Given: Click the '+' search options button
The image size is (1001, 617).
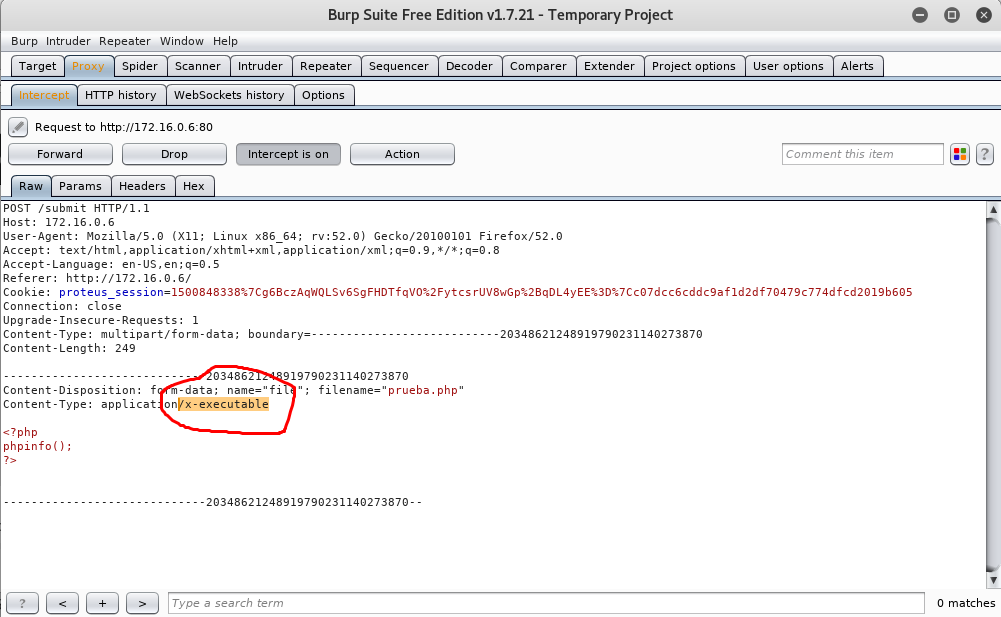Looking at the screenshot, I should point(102,603).
